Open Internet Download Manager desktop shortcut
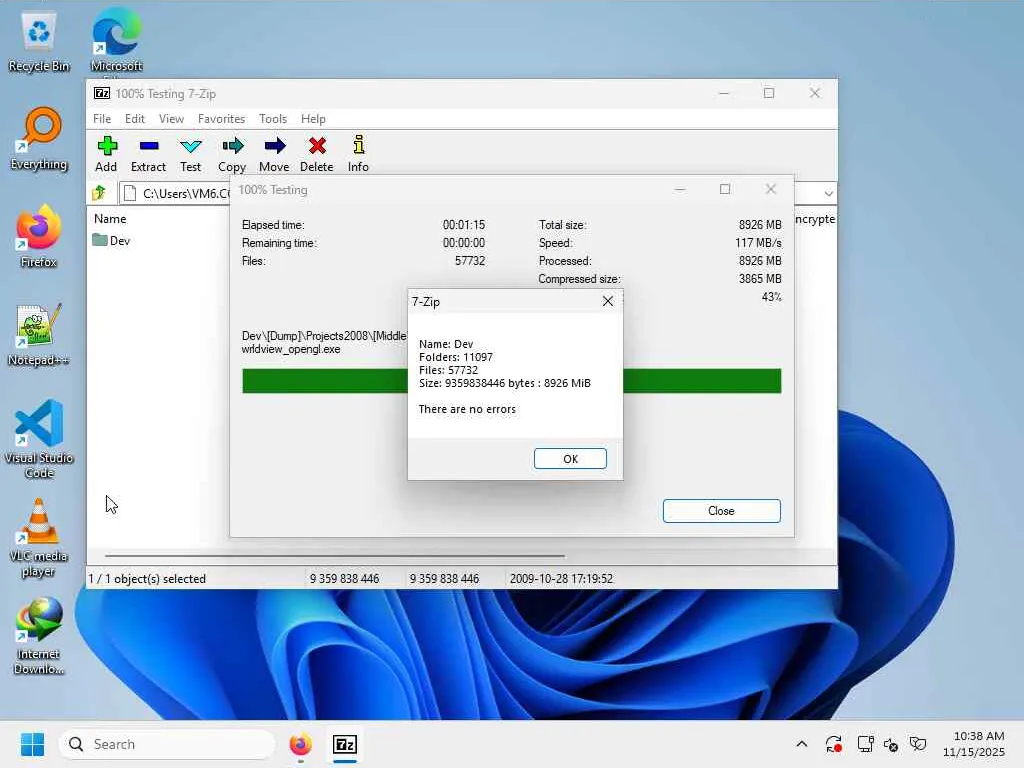The width and height of the screenshot is (1024, 768). 39,636
